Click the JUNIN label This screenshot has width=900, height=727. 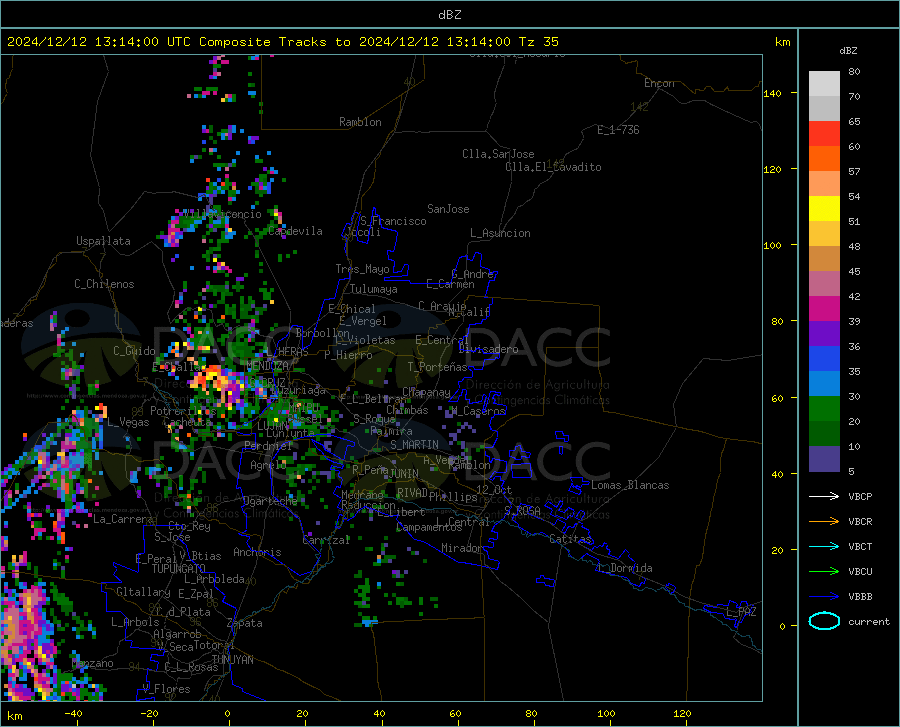[x=404, y=474]
